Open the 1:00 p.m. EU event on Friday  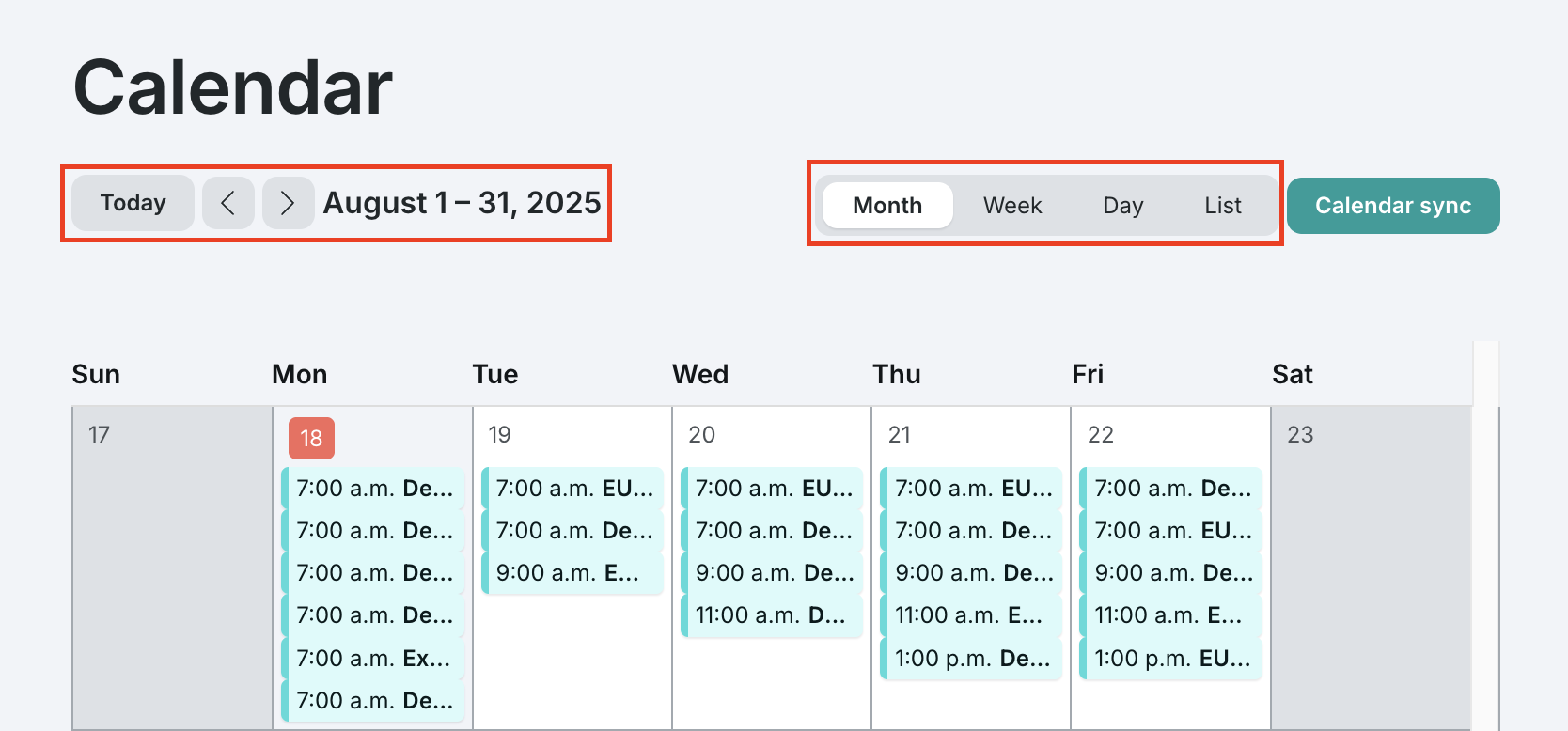[x=1170, y=658]
